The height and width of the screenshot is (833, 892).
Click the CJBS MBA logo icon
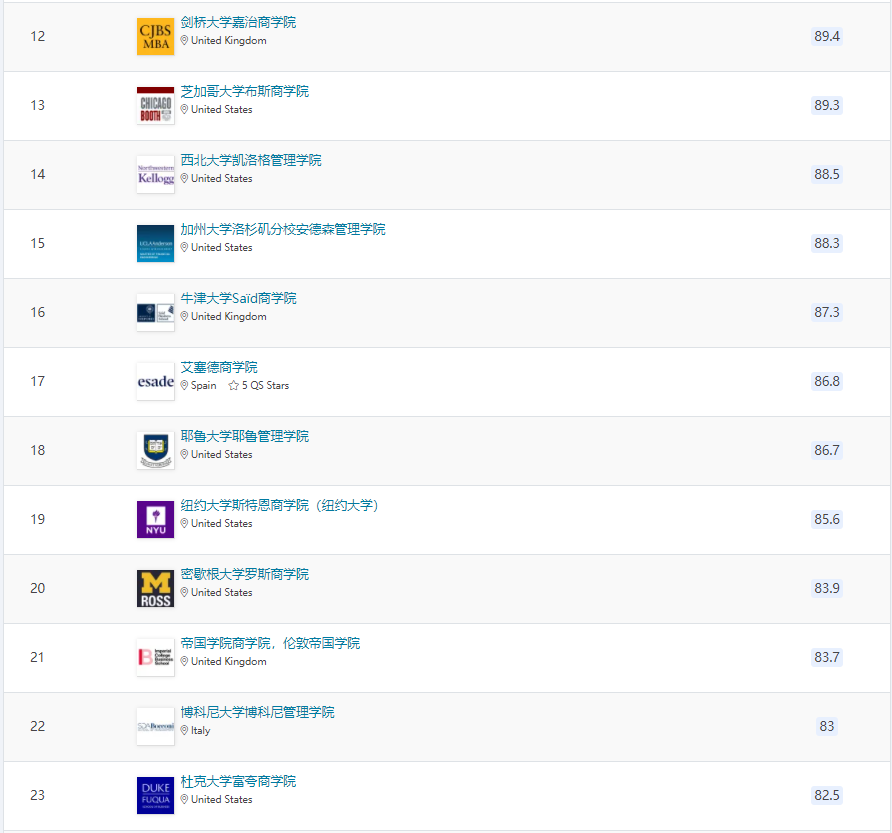coord(155,37)
